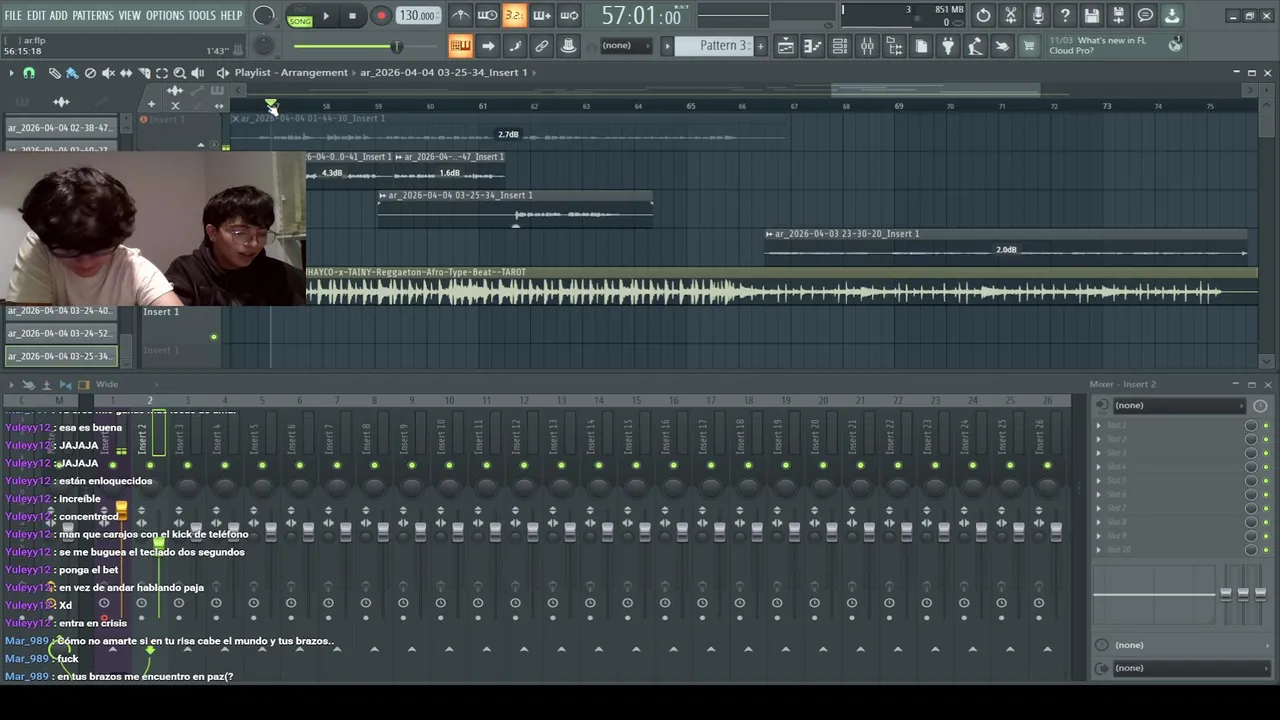Toggle Slot 7 enable LED
1280x720 pixels.
coord(1265,509)
